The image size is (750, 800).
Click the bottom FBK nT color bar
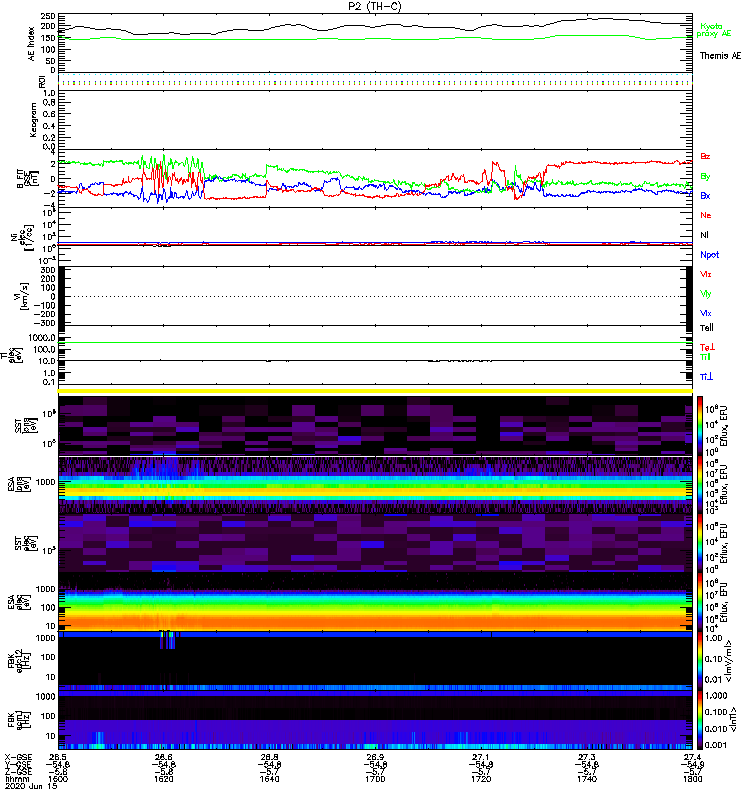[700, 720]
